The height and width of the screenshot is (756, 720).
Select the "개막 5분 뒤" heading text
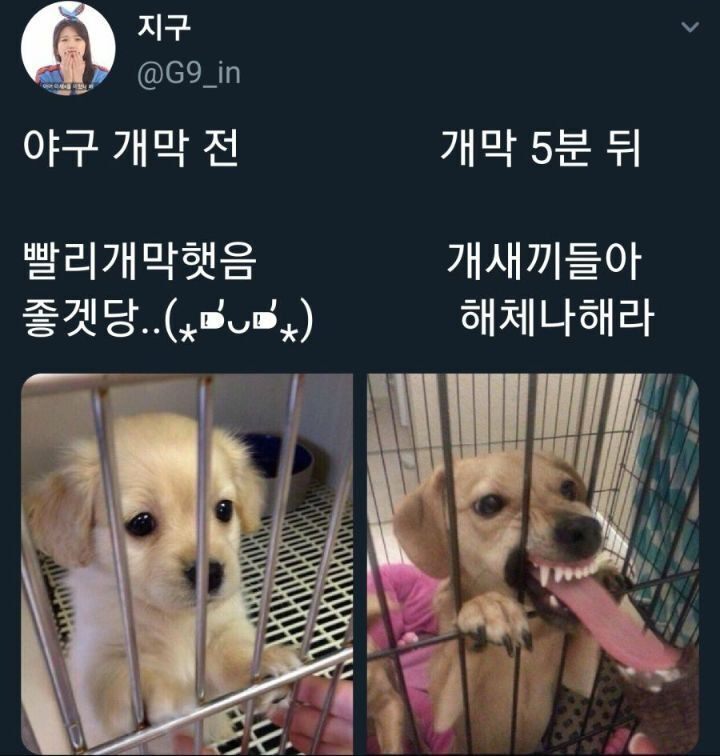click(541, 148)
